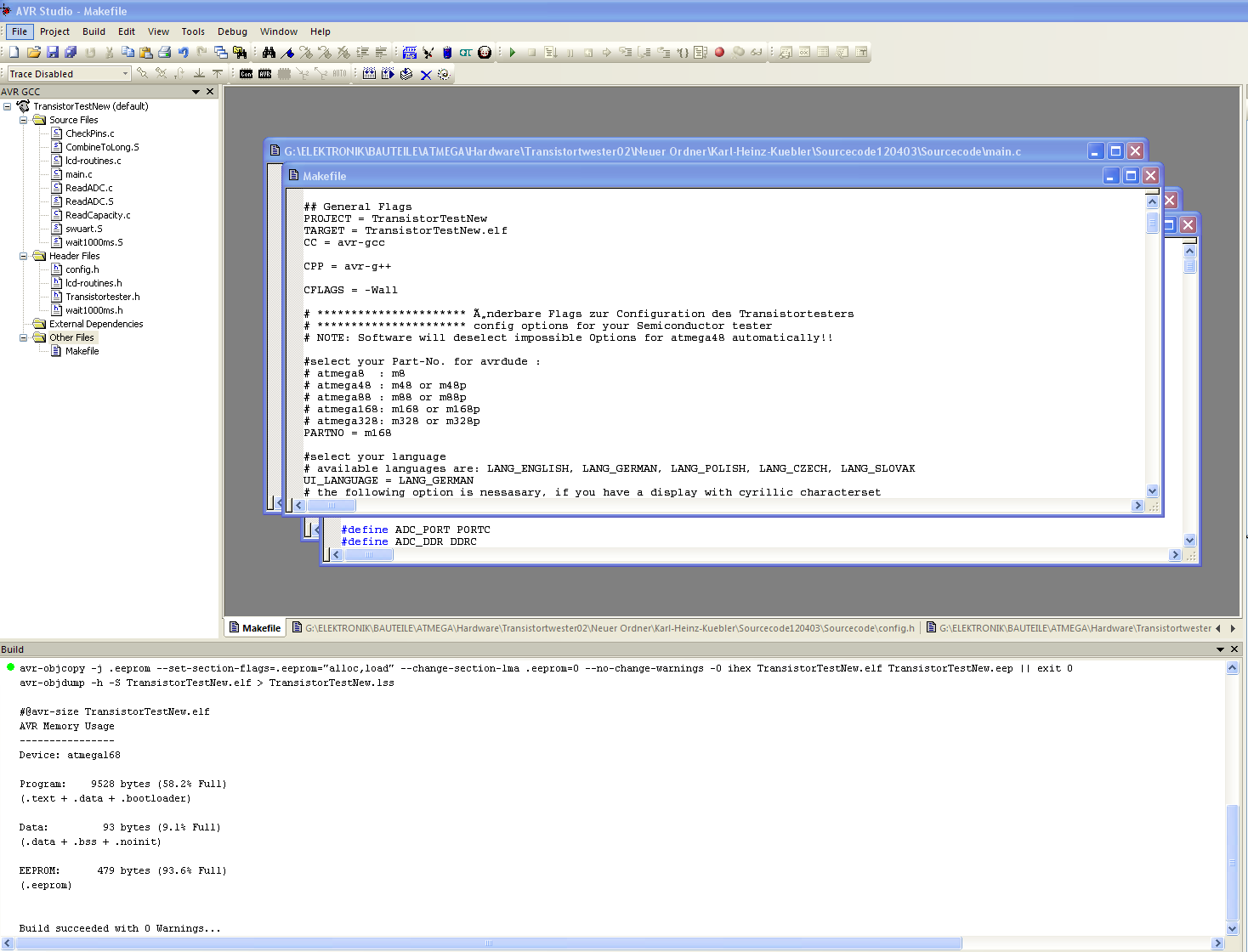The image size is (1248, 952).
Task: Save the current file via floppy icon
Action: point(53,53)
